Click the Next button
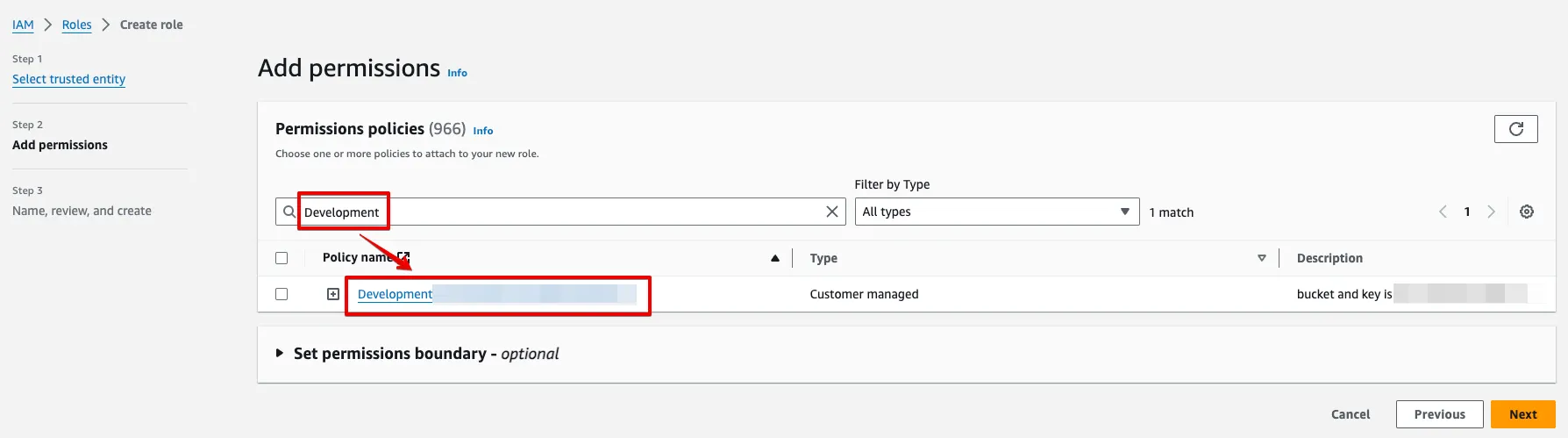The width and height of the screenshot is (1568, 438). tap(1522, 414)
